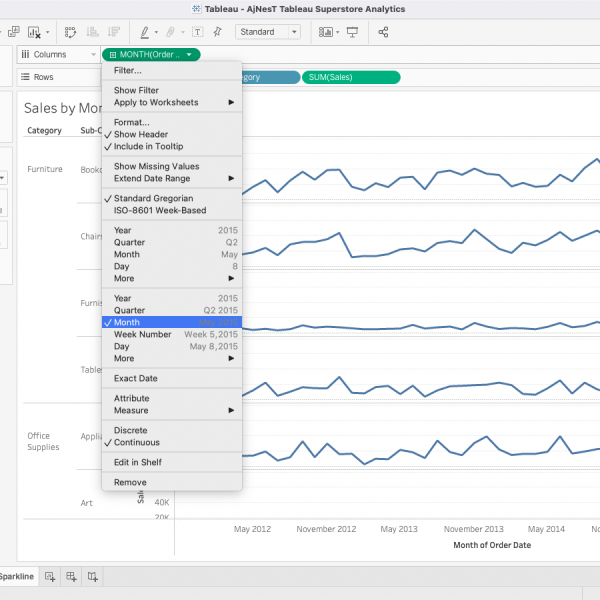This screenshot has width=600, height=600.
Task: Toggle Include in Tooltip option
Action: pyautogui.click(x=148, y=146)
